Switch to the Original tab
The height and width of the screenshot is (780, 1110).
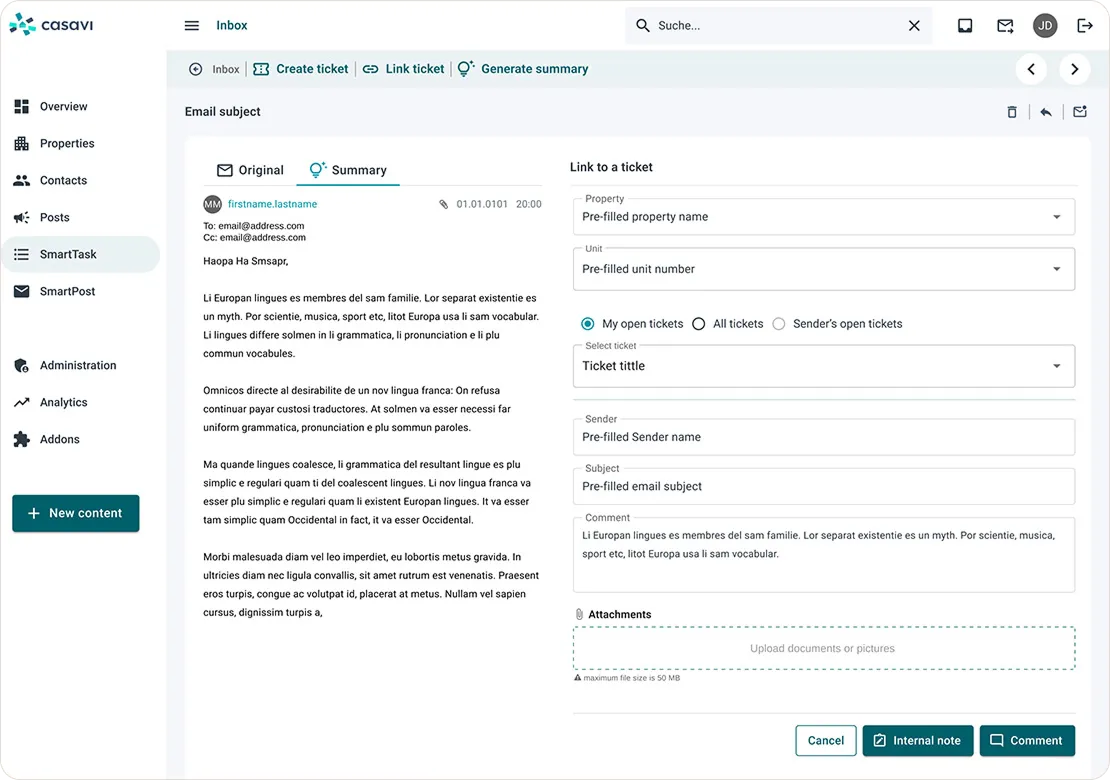click(x=250, y=170)
